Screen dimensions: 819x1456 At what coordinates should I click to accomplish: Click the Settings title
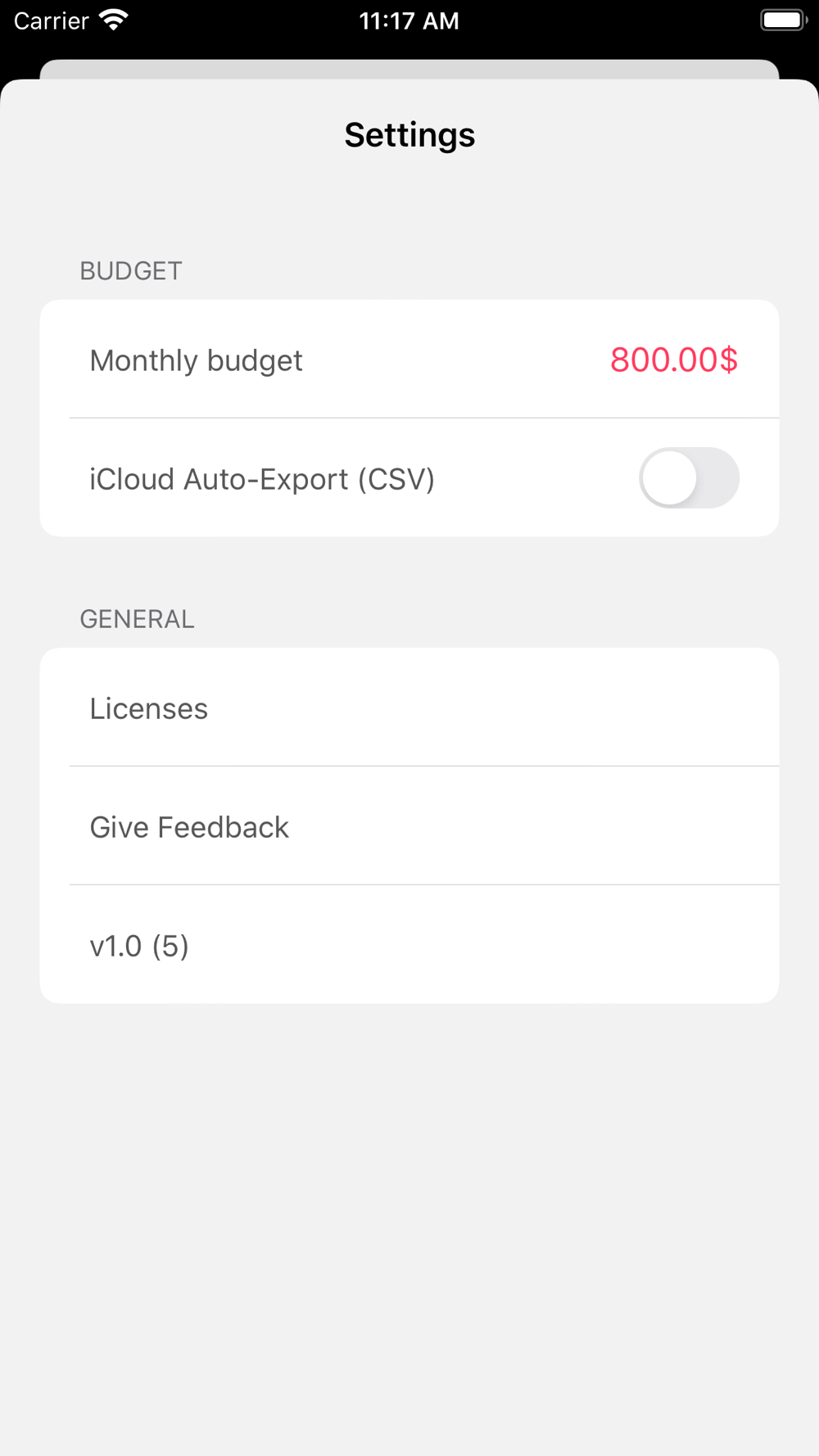[409, 135]
